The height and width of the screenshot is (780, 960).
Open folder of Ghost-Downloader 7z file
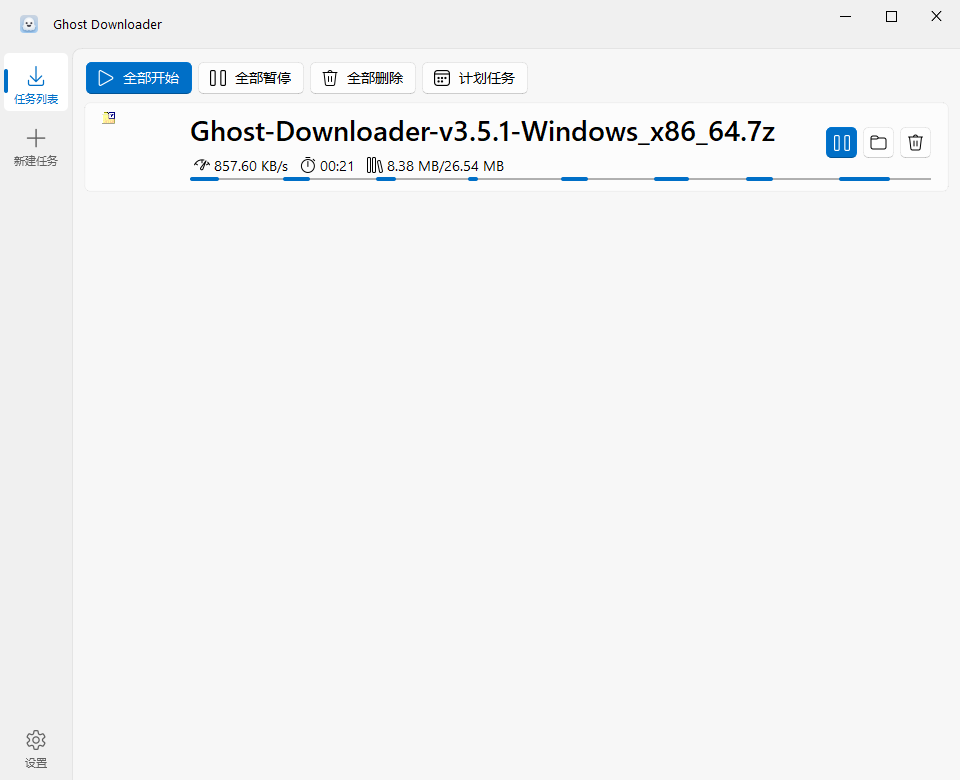pyautogui.click(x=878, y=143)
